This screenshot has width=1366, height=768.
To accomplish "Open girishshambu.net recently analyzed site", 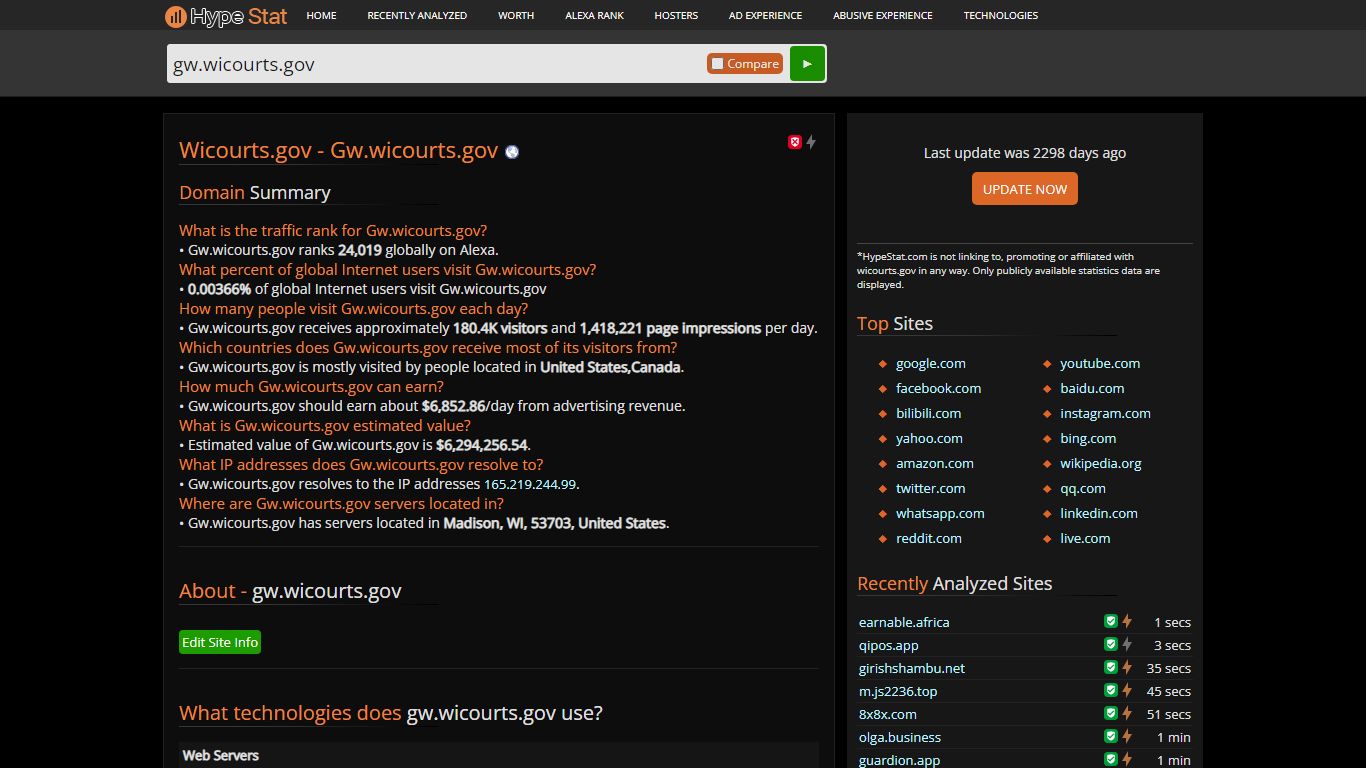I will [x=912, y=668].
